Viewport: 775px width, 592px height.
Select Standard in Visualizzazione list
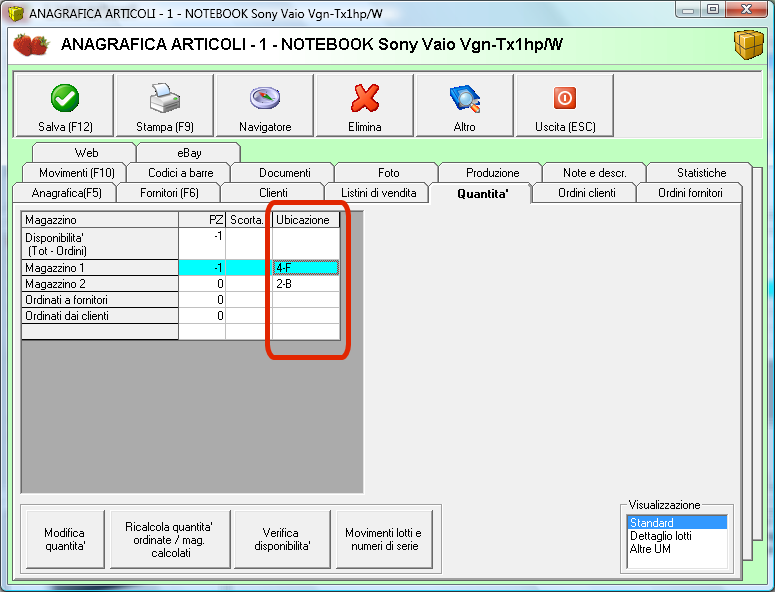coord(677,523)
